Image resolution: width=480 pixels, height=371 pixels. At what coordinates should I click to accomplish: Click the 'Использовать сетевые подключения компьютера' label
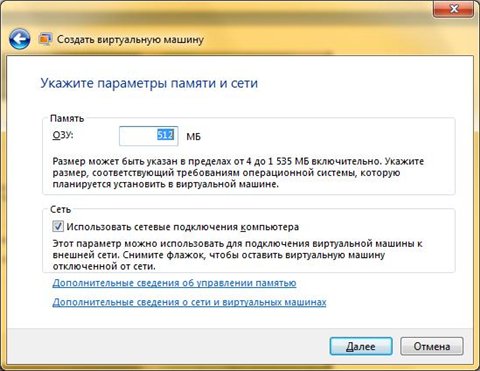coord(183,227)
